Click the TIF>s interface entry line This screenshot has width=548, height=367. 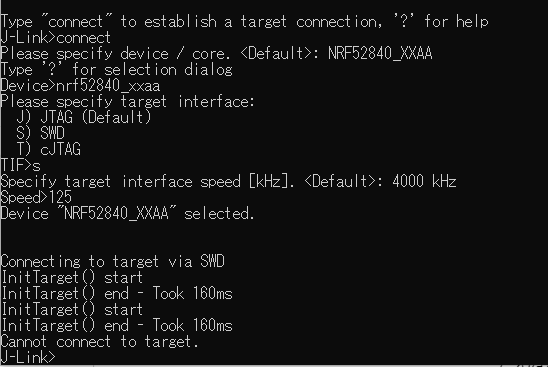[x=20, y=165]
